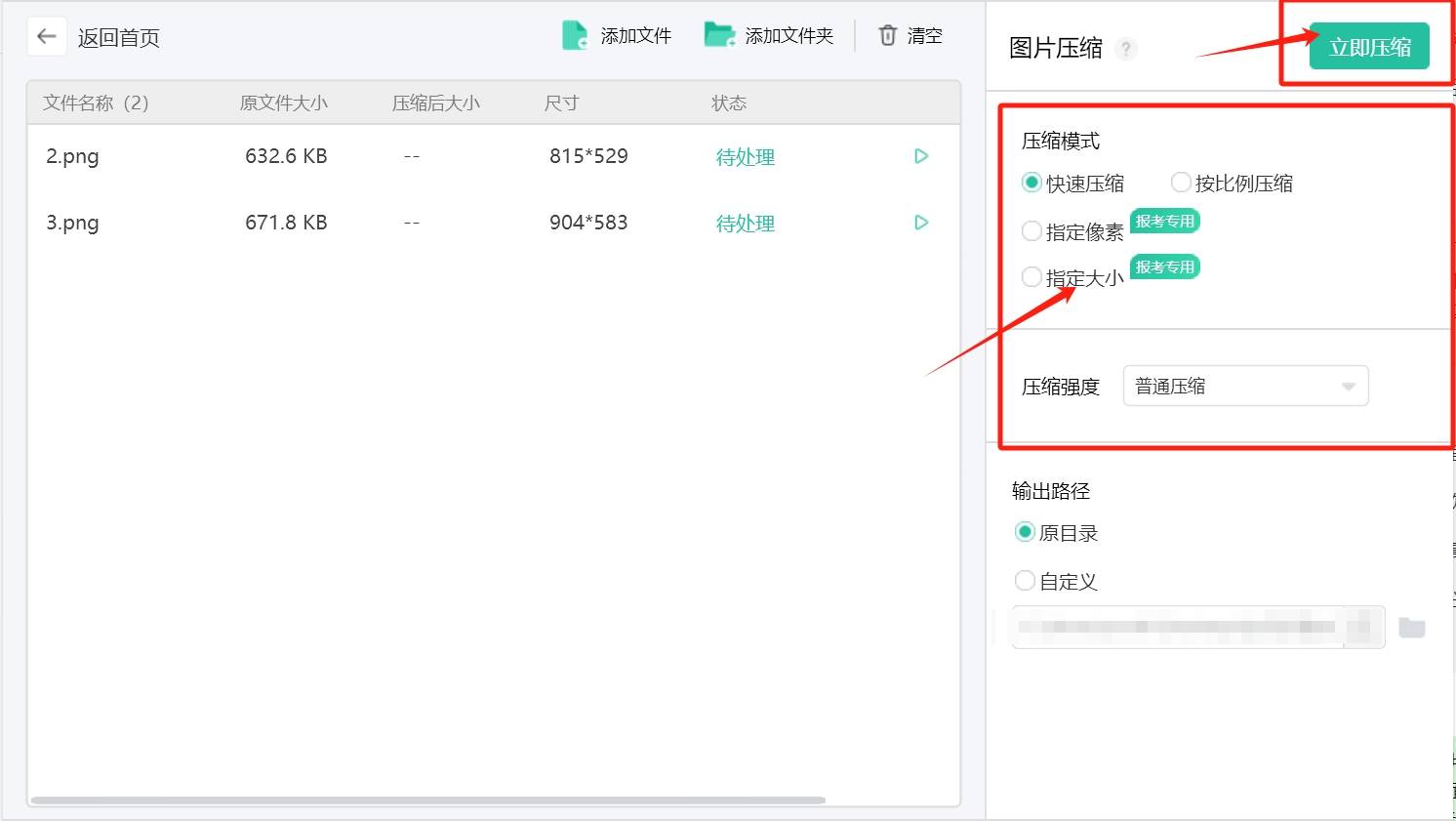This screenshot has height=821, width=1456.
Task: Click the horizontal scrollbar of file list
Action: (x=427, y=800)
